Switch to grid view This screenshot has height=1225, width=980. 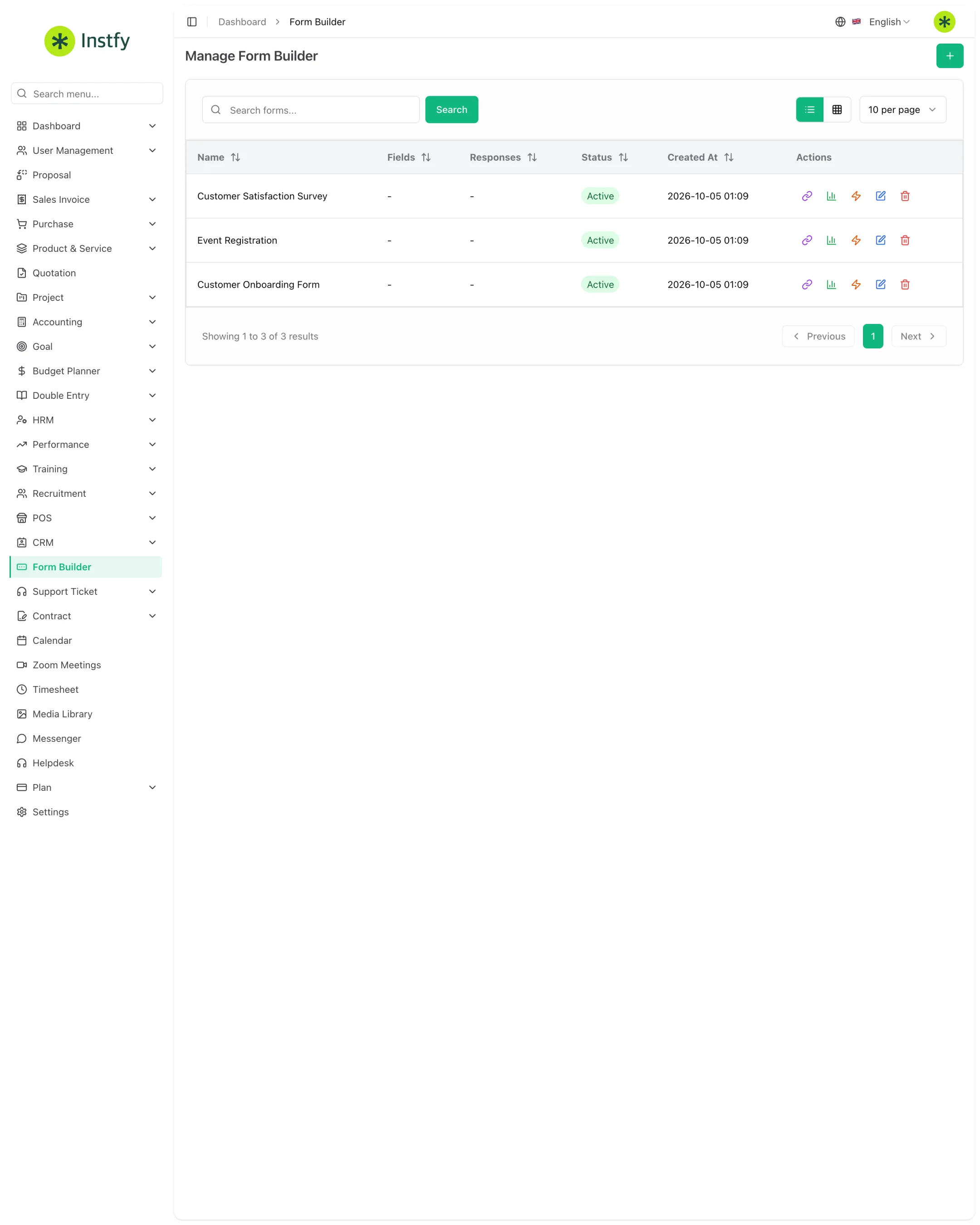click(x=837, y=110)
